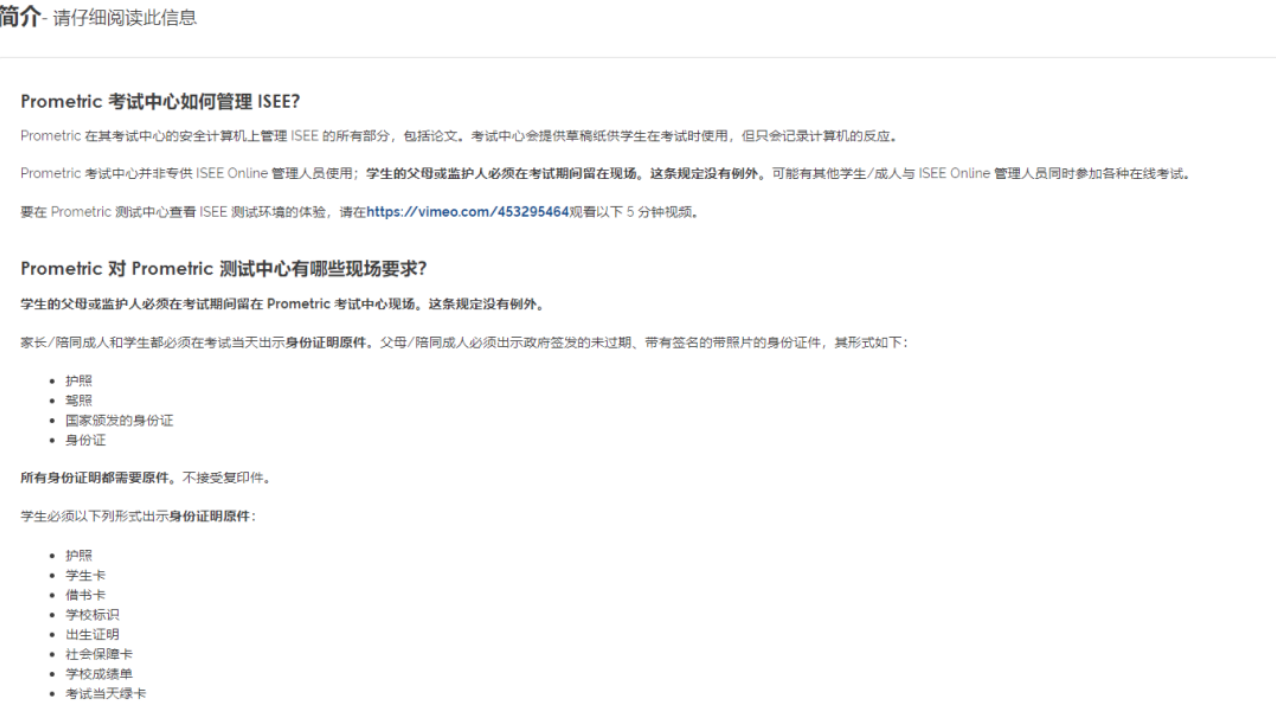The height and width of the screenshot is (717, 1276).
Task: Select the '国家颁发的身份证' list item
Action: pos(119,421)
